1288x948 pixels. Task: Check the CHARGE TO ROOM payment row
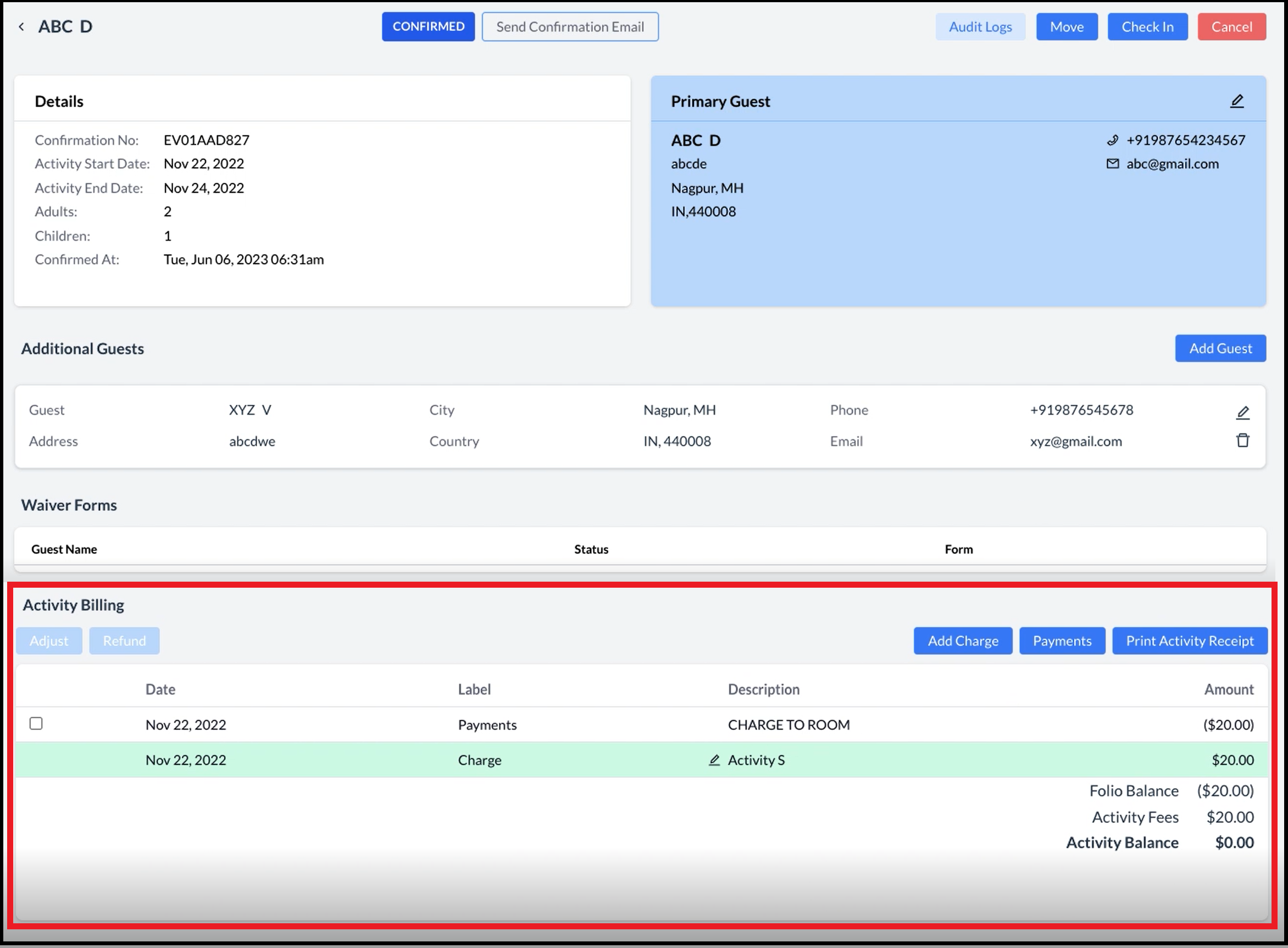(x=36, y=724)
